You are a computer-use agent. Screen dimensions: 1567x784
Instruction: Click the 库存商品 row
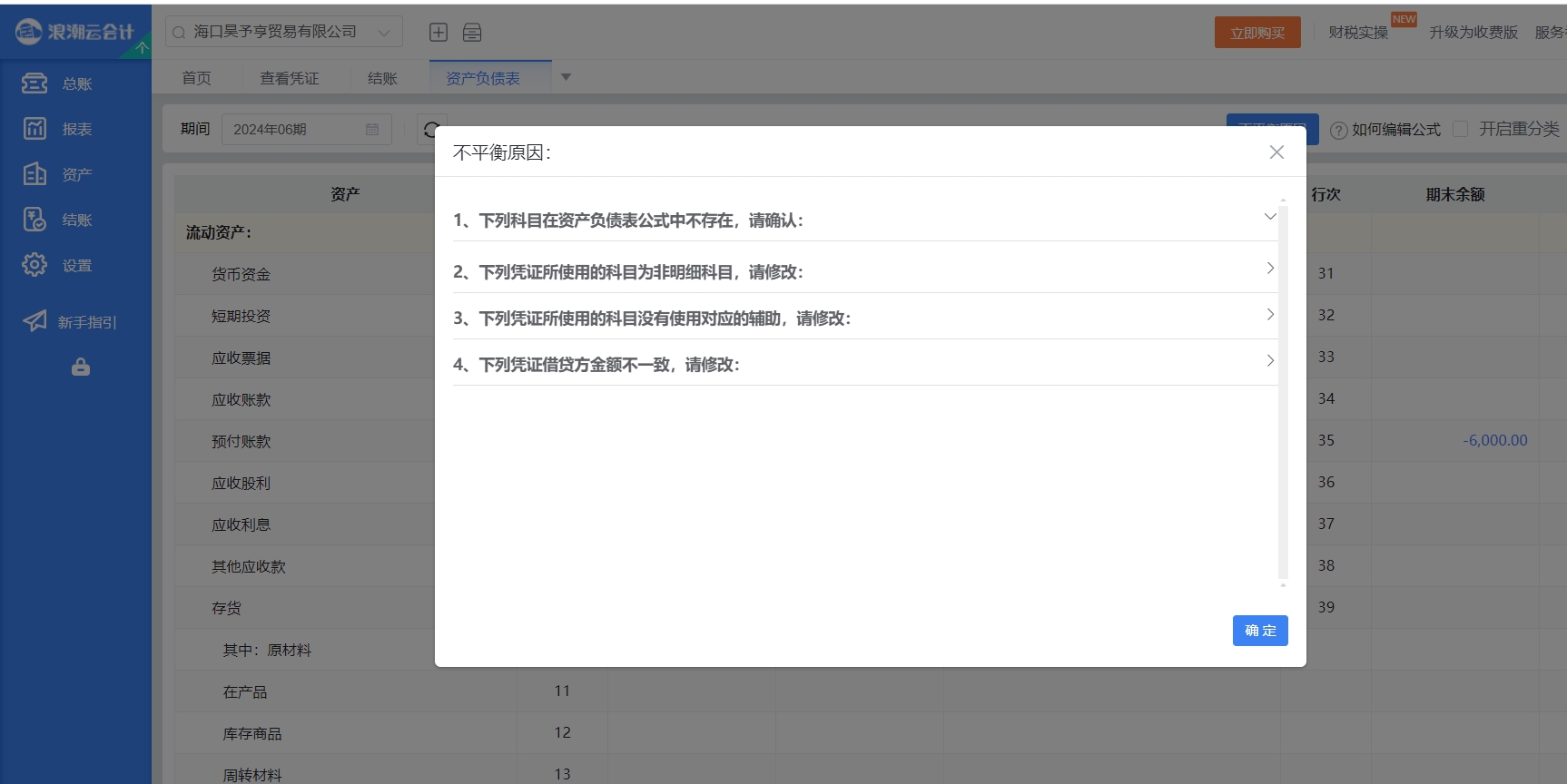[x=252, y=733]
